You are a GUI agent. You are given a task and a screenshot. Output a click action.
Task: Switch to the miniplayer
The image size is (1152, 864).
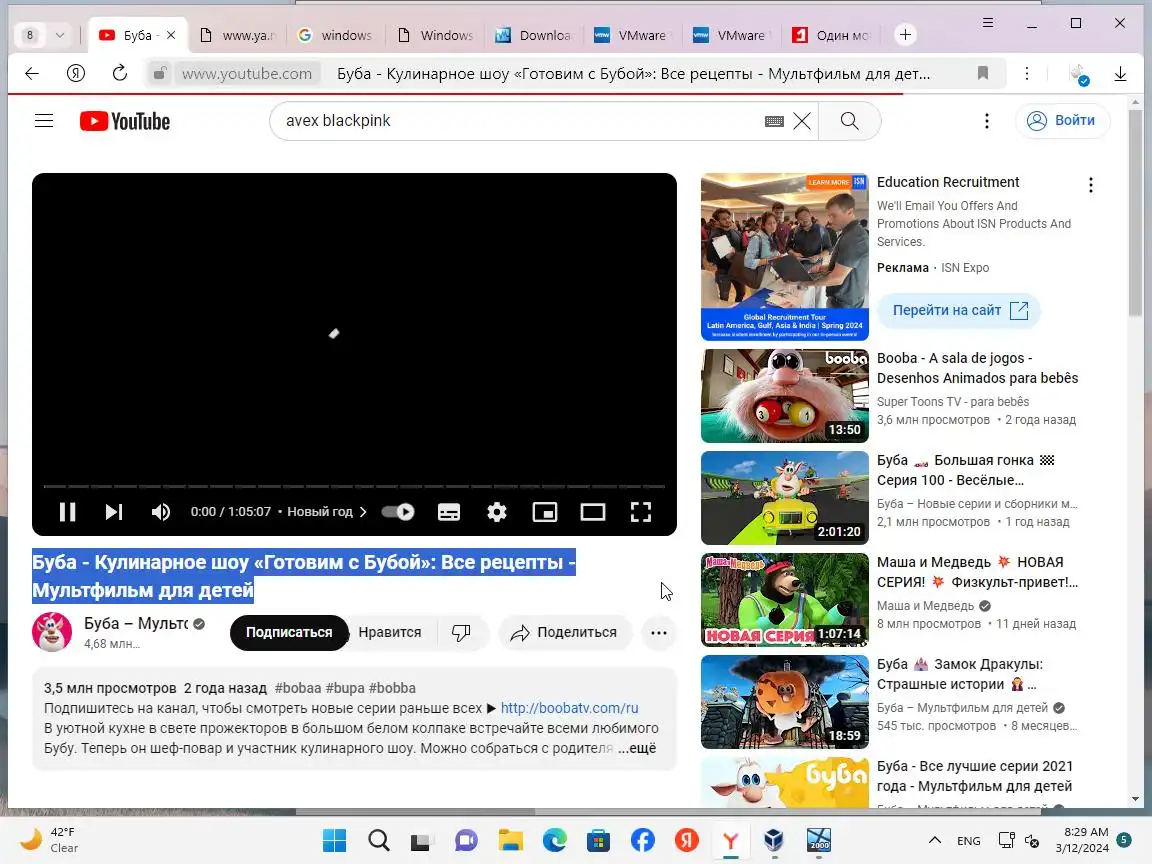click(544, 511)
